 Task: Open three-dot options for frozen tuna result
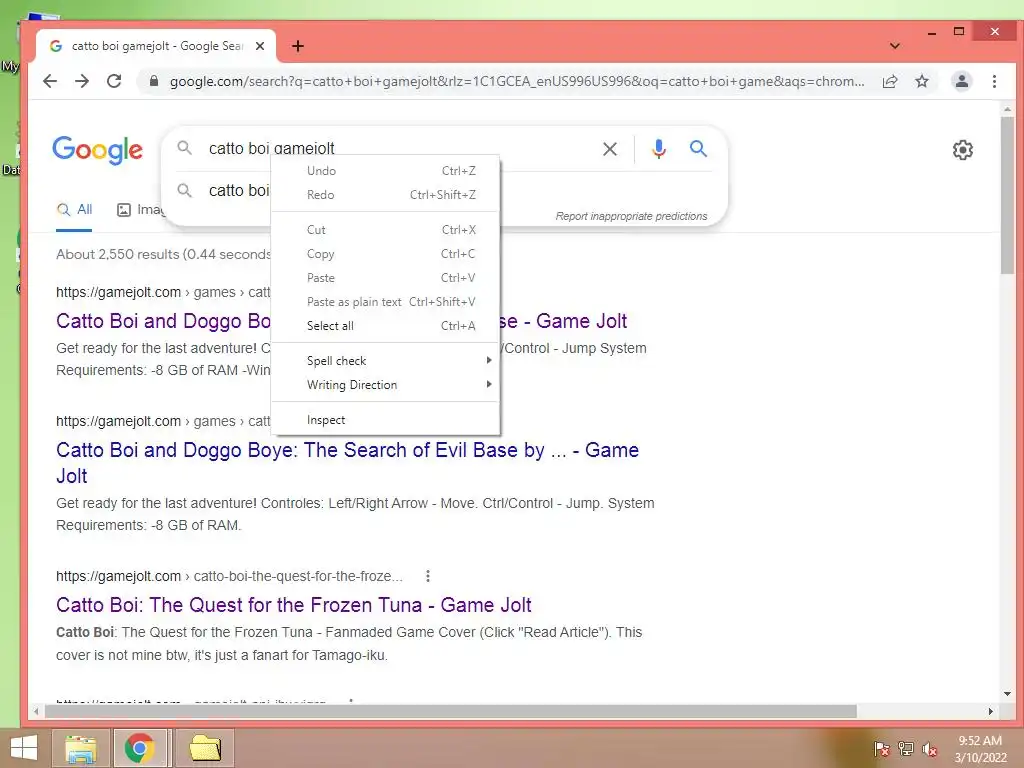(x=428, y=576)
